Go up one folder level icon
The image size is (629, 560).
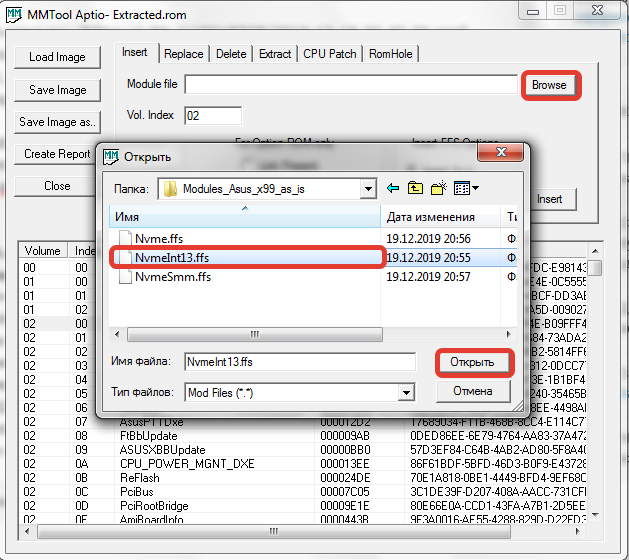[415, 188]
